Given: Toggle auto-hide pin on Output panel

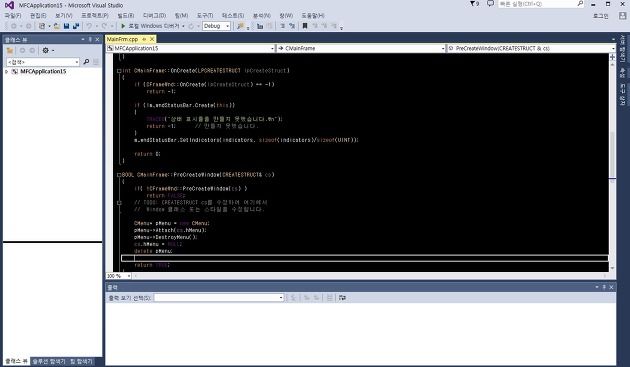Looking at the screenshot, I should (x=604, y=287).
